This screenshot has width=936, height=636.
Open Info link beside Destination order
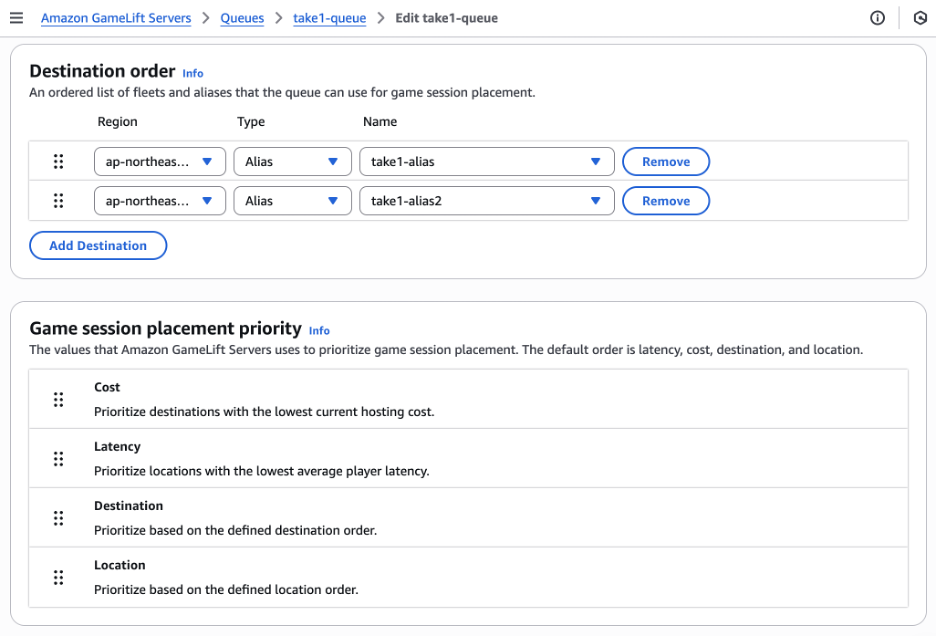click(193, 73)
